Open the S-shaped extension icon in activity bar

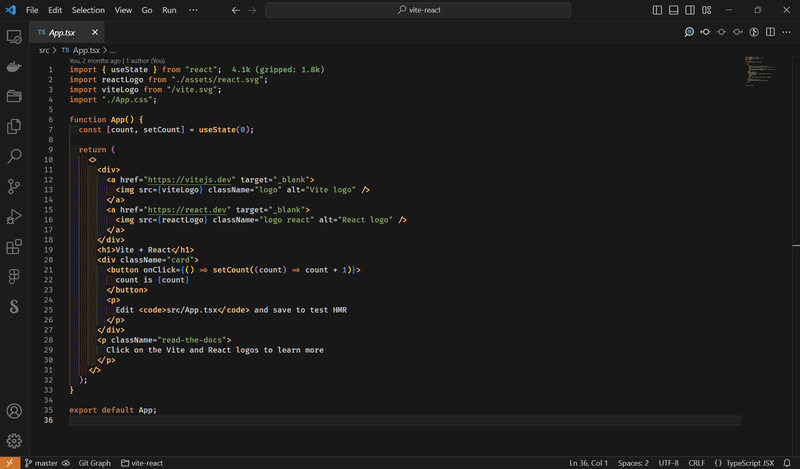(14, 306)
